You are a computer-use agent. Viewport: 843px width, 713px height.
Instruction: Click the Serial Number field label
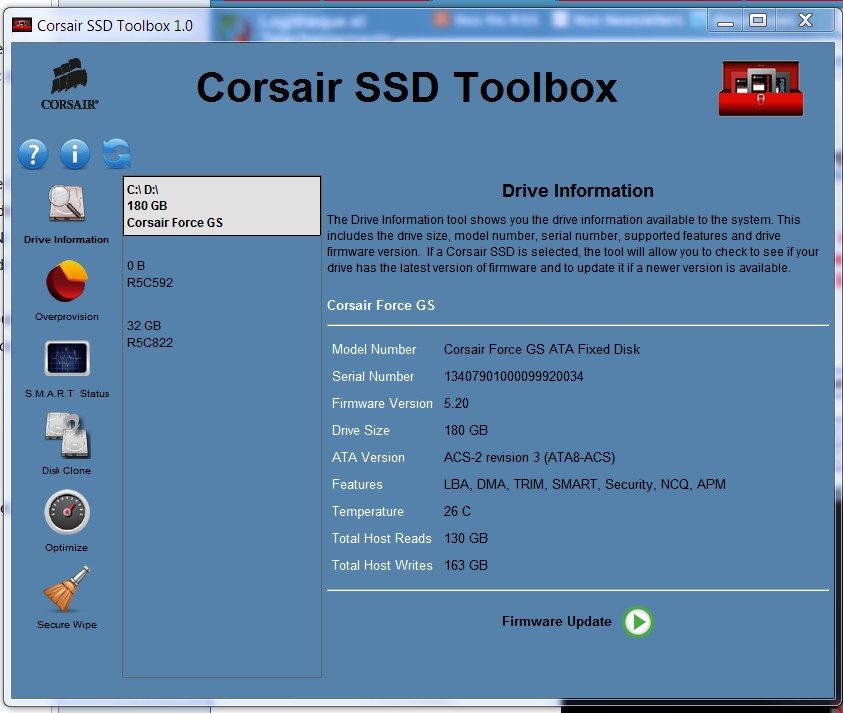[x=373, y=376]
